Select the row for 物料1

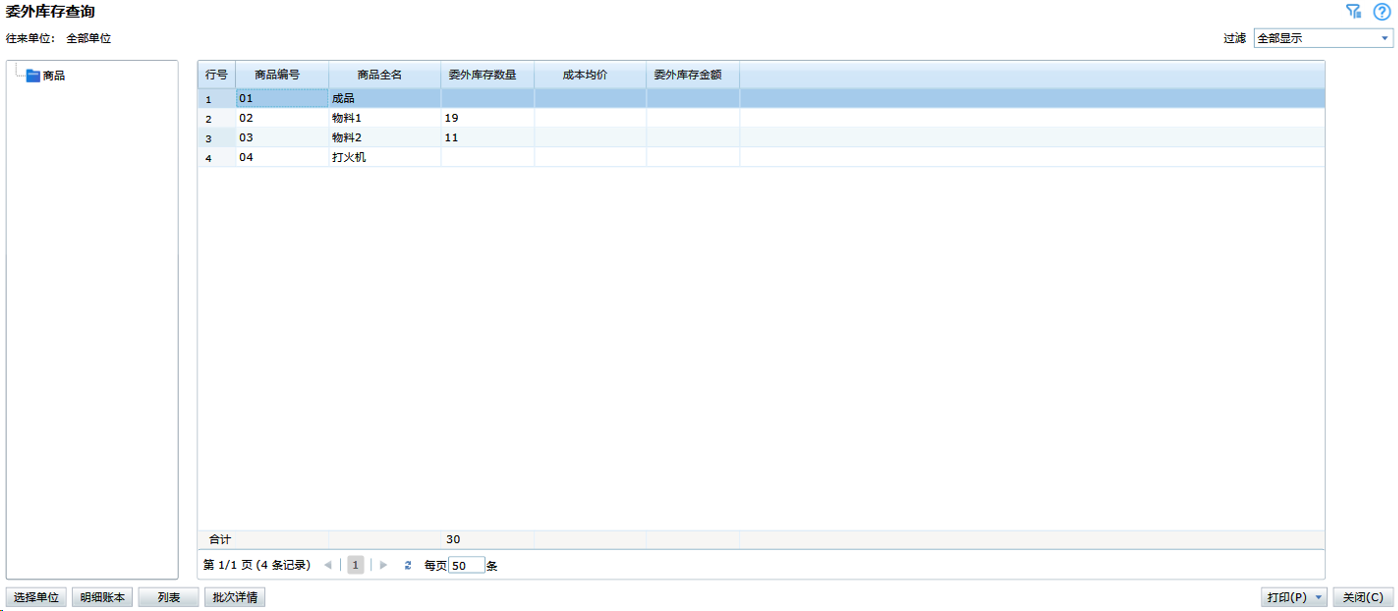pyautogui.click(x=346, y=118)
